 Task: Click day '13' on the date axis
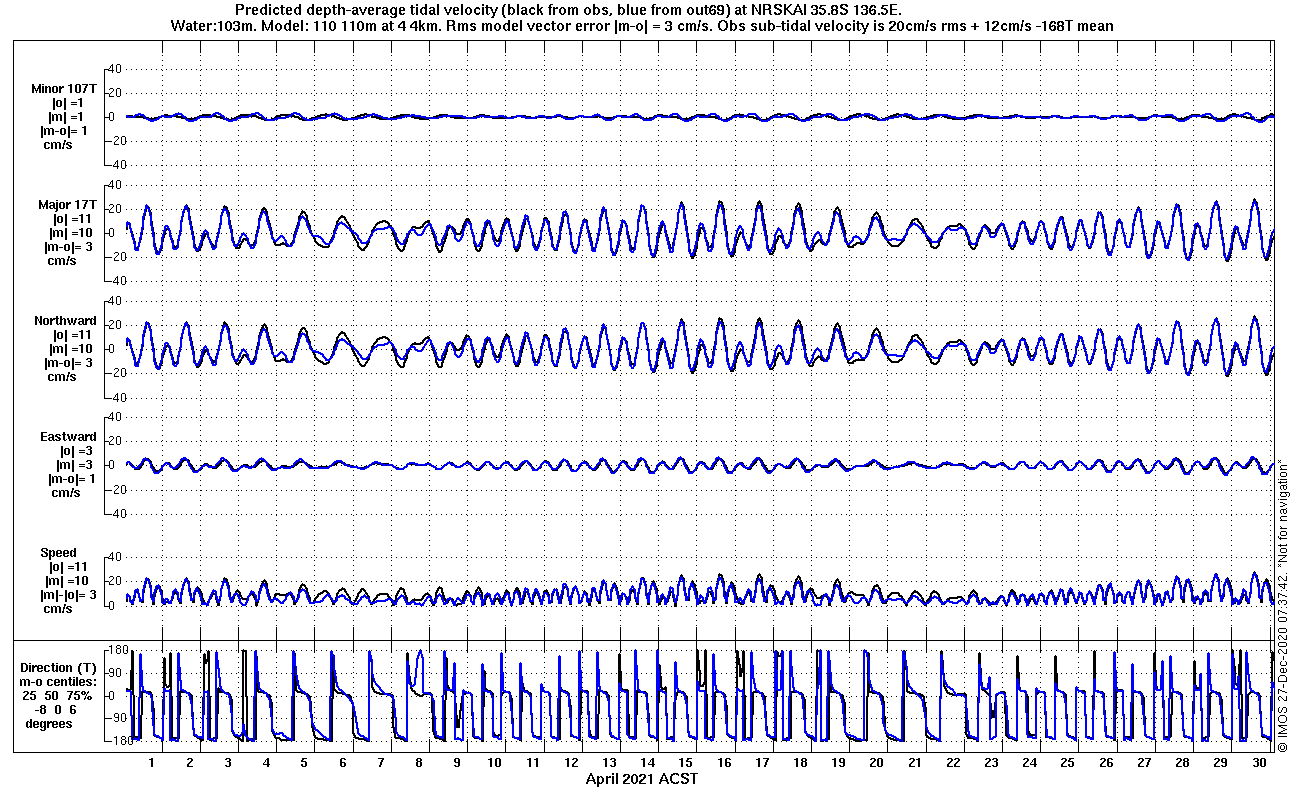609,763
